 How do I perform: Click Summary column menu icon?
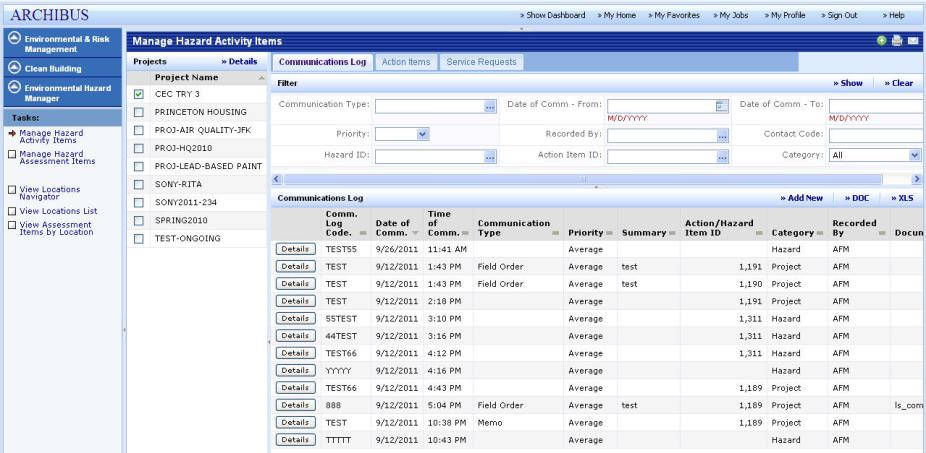[x=673, y=234]
